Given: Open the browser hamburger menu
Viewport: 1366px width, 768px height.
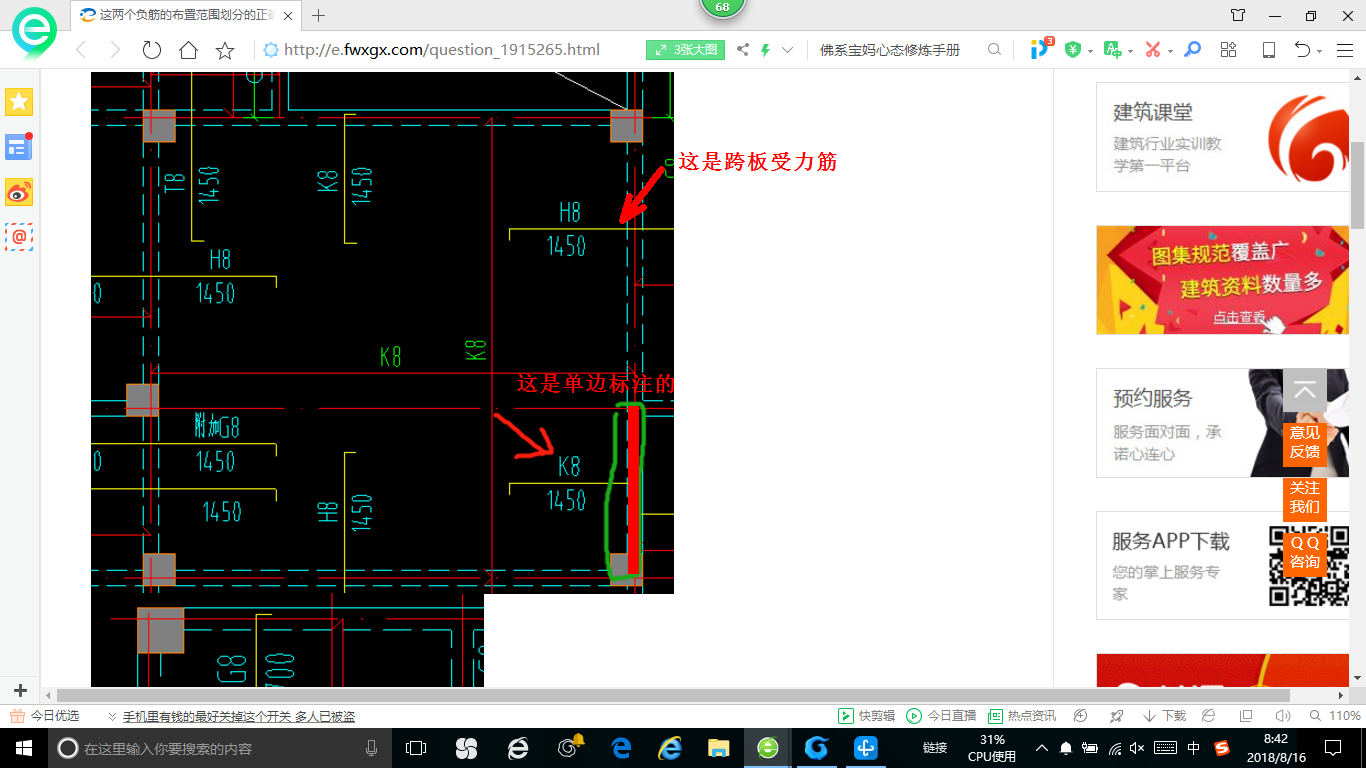Looking at the screenshot, I should click(x=1344, y=49).
